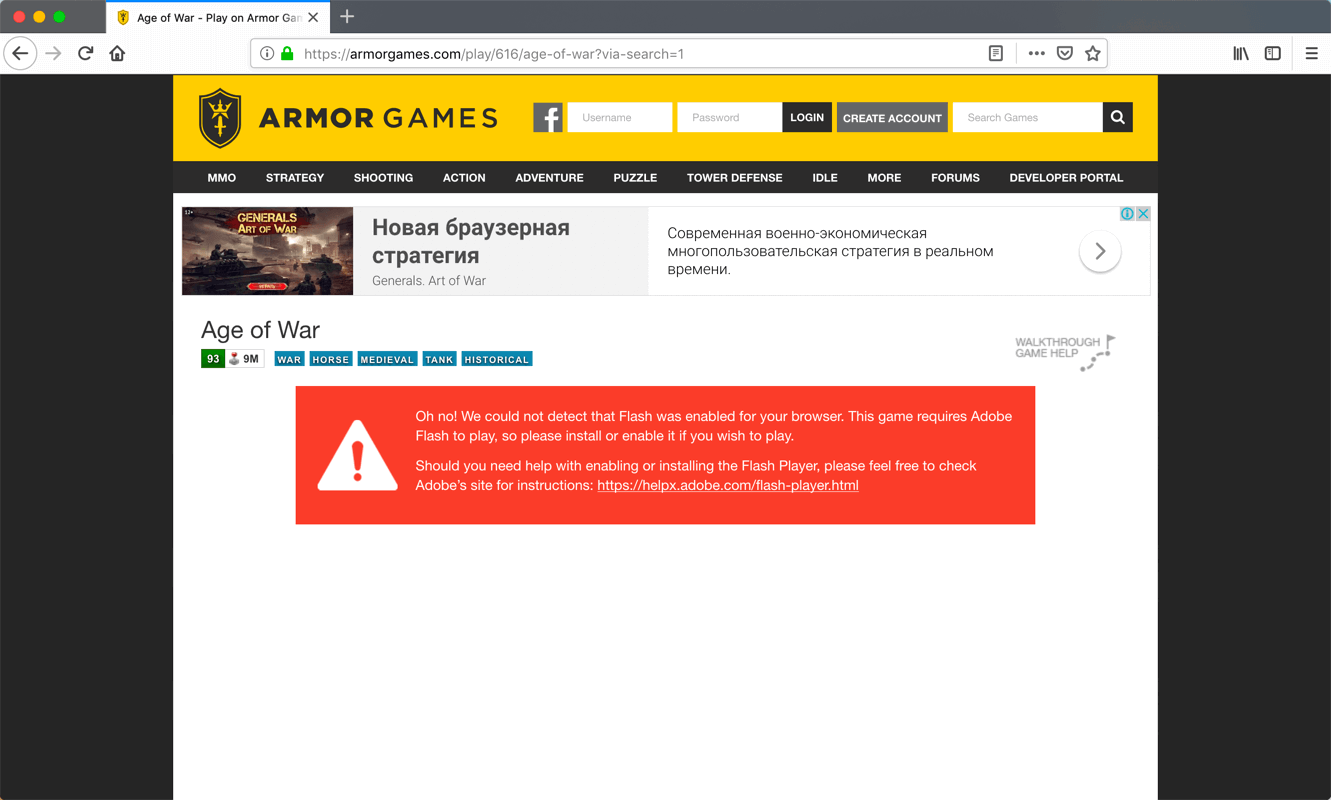Image resolution: width=1331 pixels, height=800 pixels.
Task: Open the MORE games category dropdown
Action: coord(884,178)
